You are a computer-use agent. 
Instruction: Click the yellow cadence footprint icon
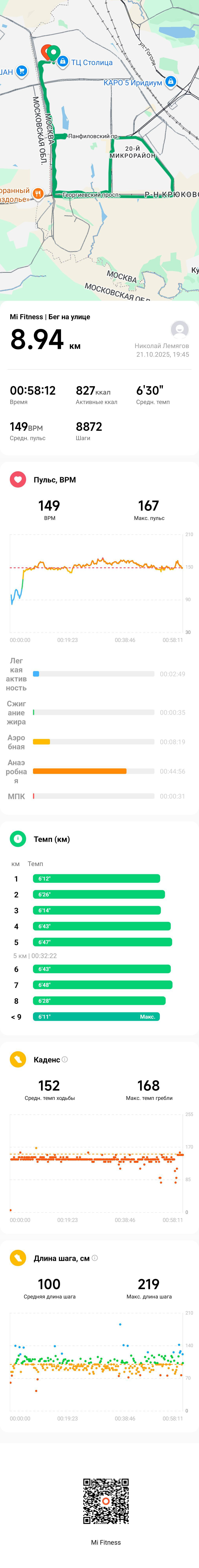click(18, 1060)
